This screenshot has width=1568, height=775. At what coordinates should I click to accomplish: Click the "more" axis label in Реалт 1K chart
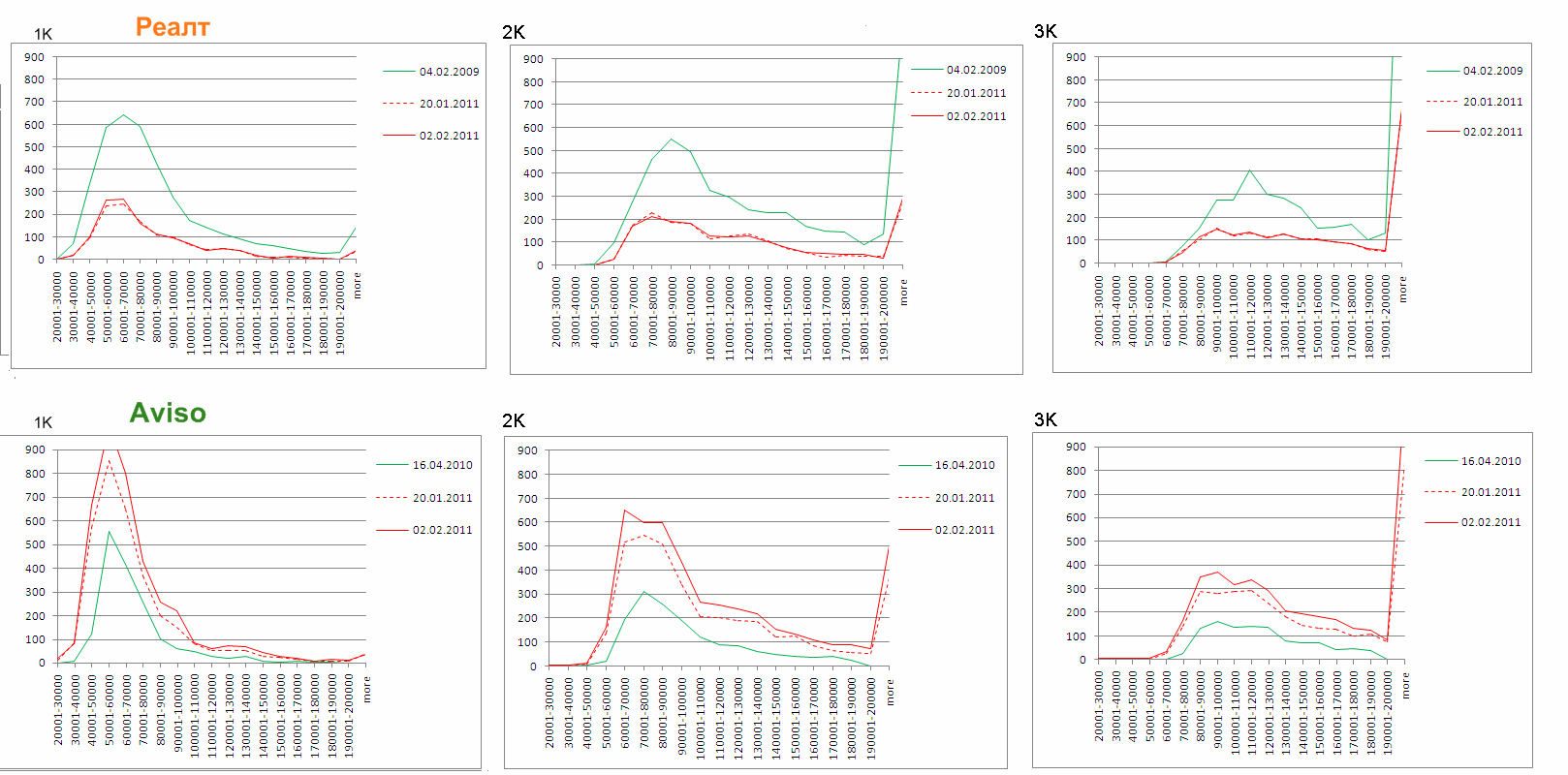tap(357, 285)
